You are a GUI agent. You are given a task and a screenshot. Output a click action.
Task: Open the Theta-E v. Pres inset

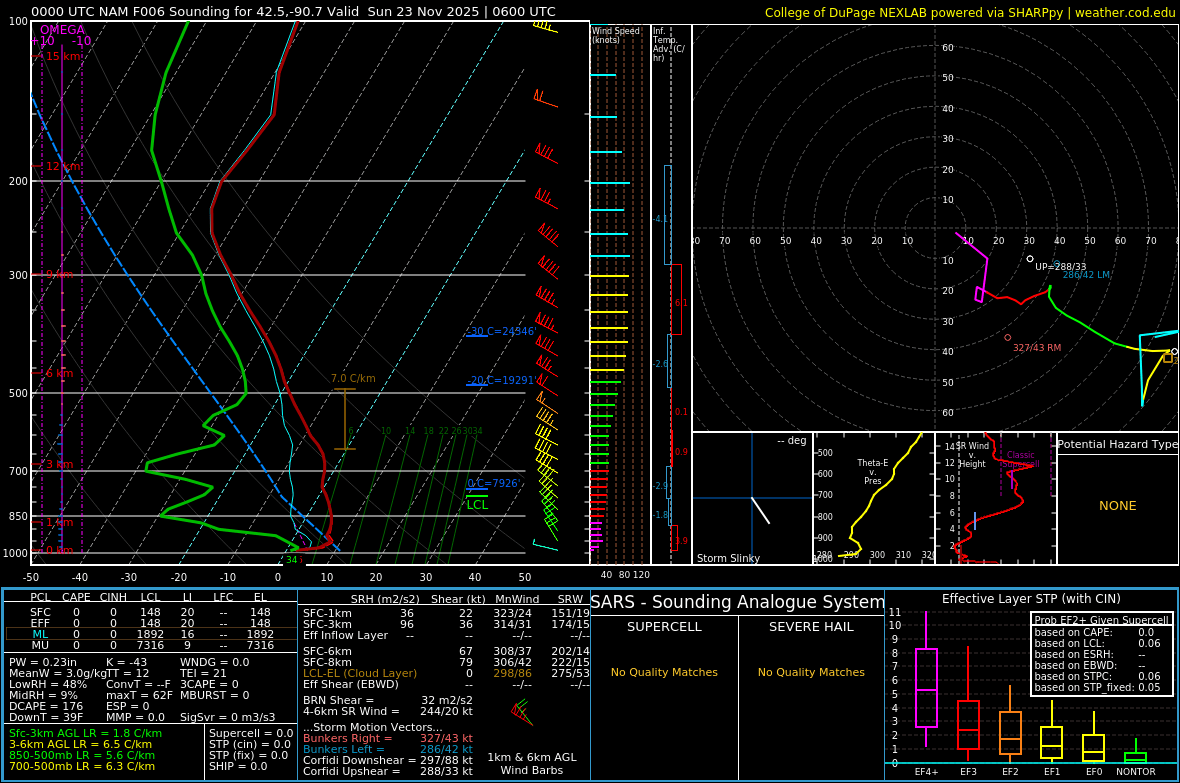(874, 498)
